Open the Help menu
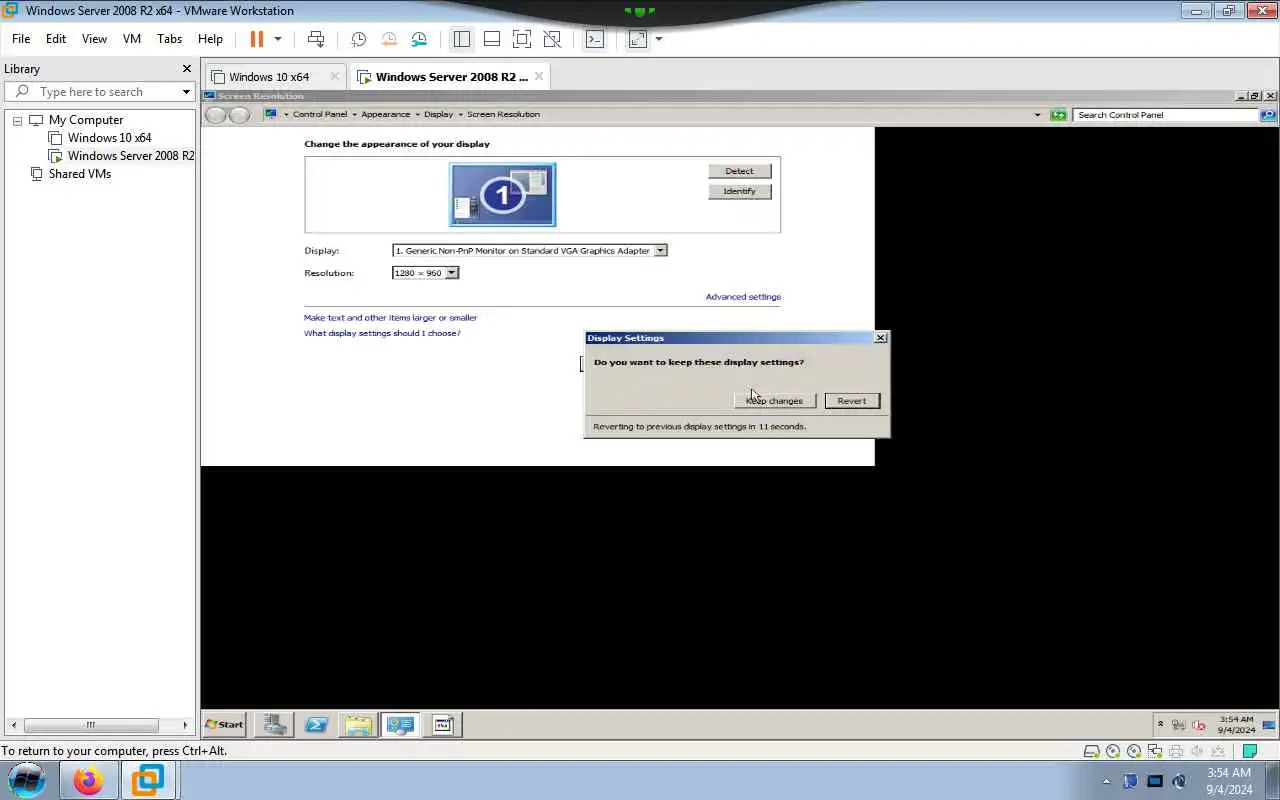Screen dimensions: 1280x800 pyautogui.click(x=210, y=39)
